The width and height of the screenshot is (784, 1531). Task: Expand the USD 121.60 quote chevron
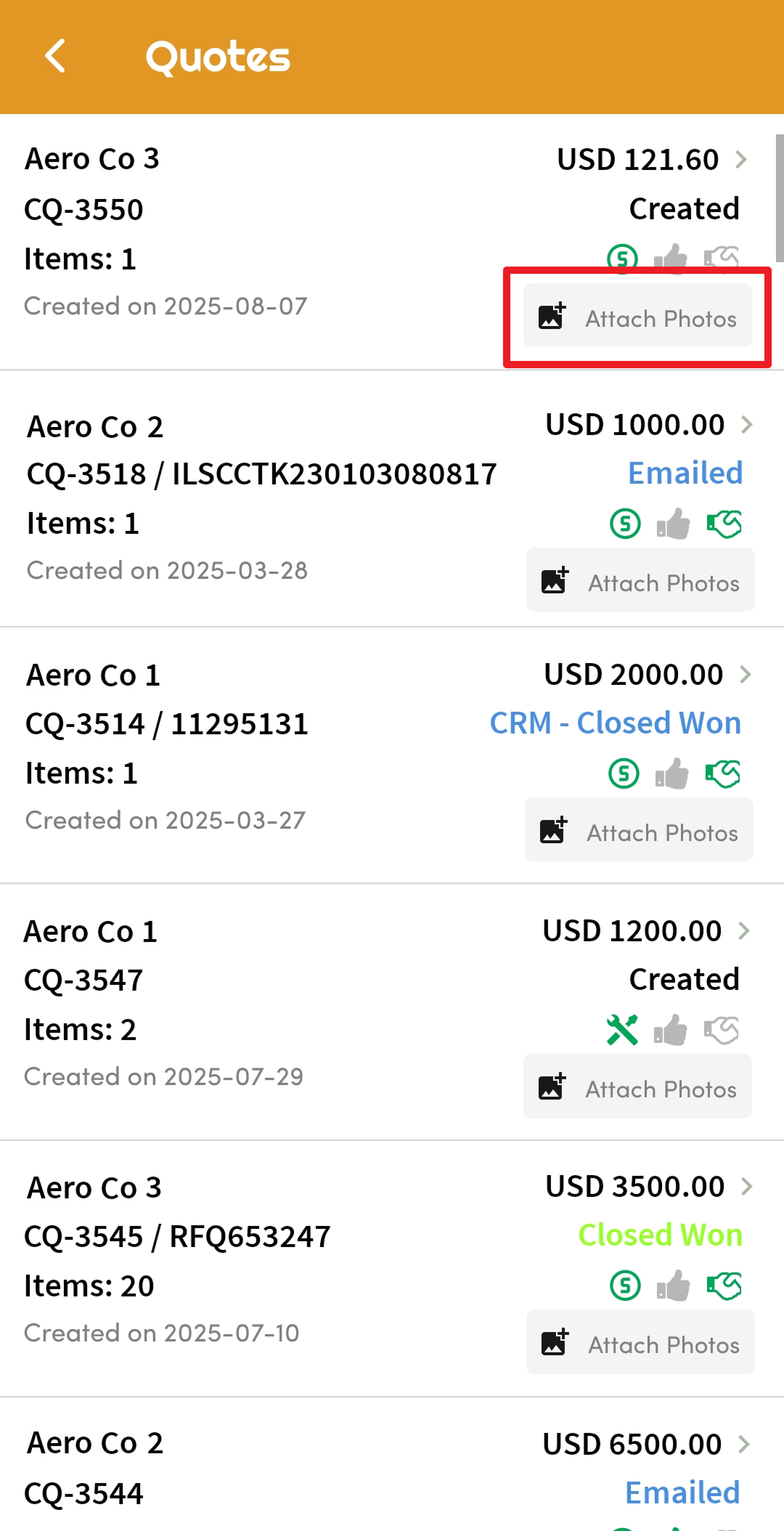[741, 159]
